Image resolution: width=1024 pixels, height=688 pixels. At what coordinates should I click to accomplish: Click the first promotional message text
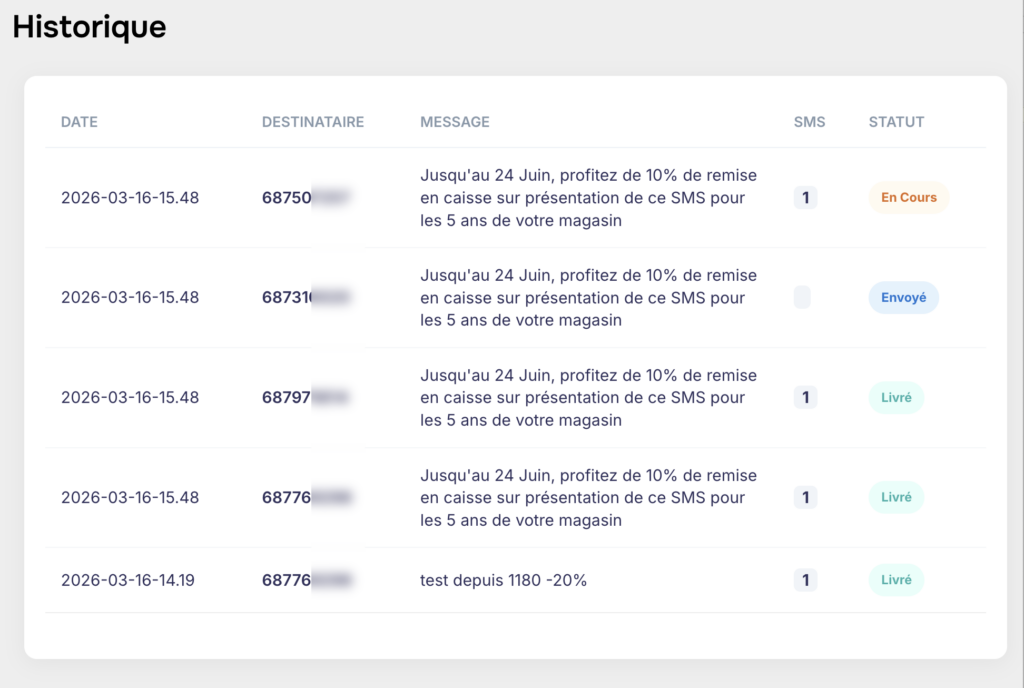pos(588,197)
